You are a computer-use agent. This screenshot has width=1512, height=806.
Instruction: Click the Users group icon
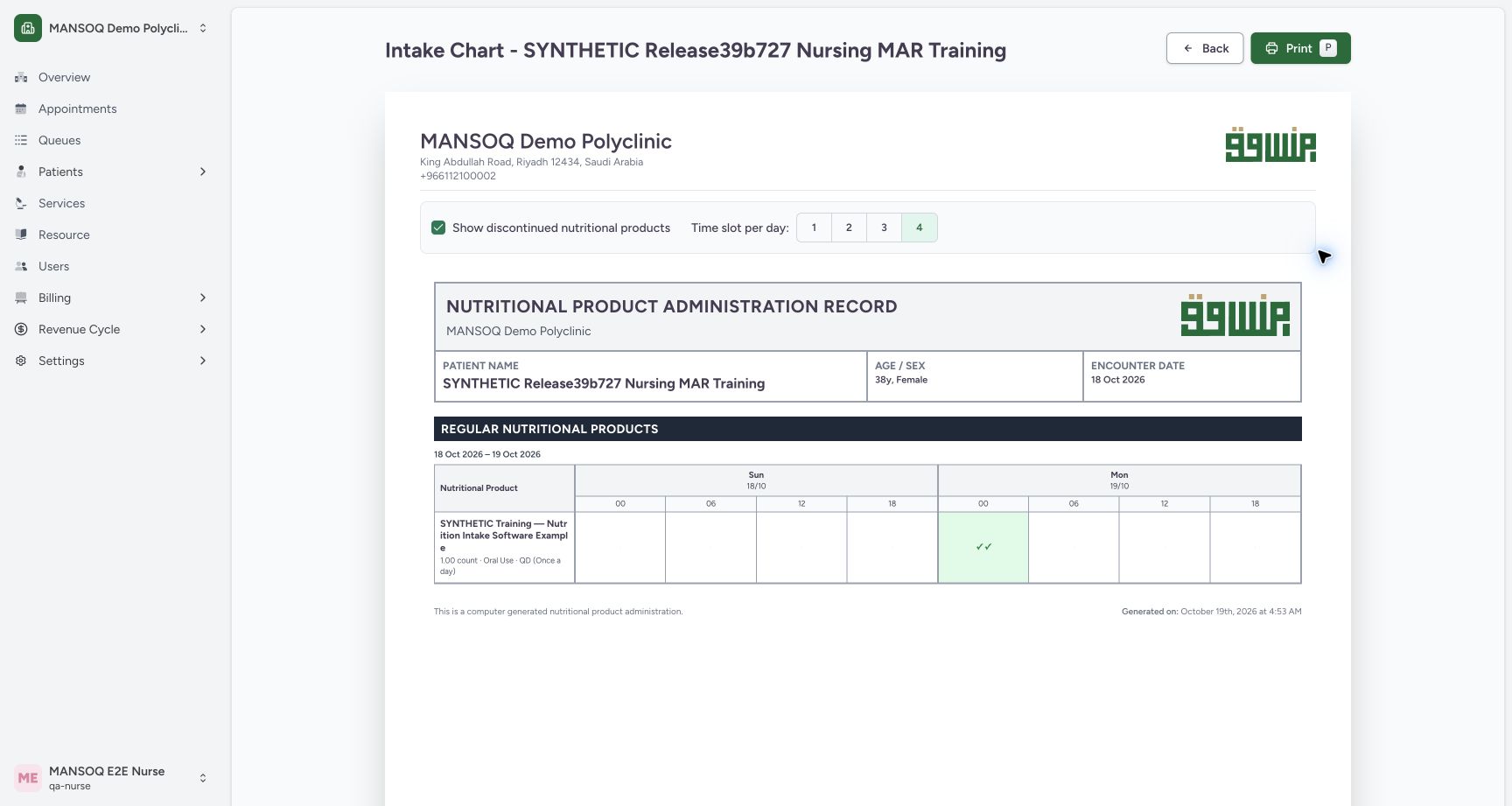click(21, 266)
